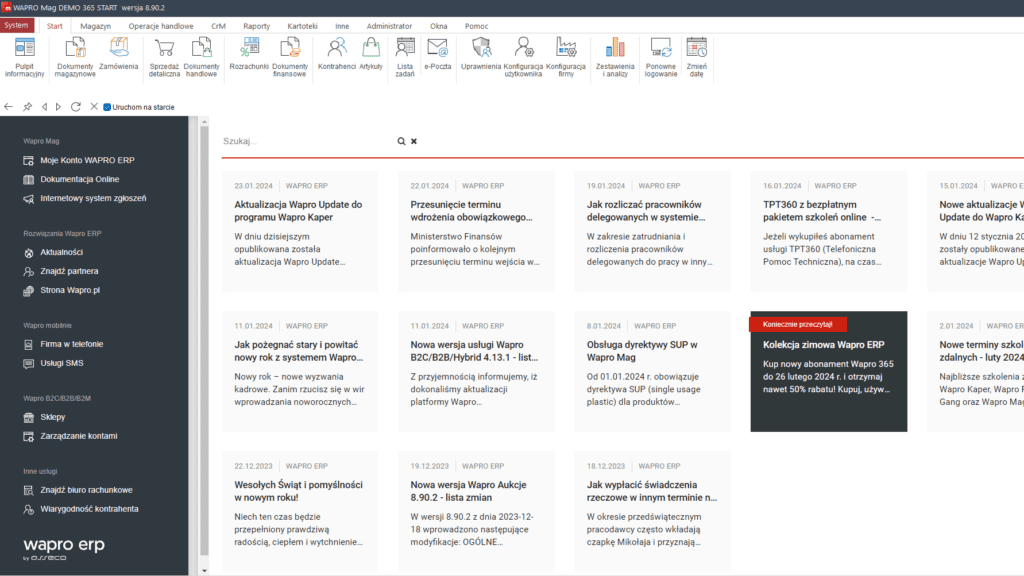Open the System menu
Screen dimensions: 1024x576
pos(17,25)
